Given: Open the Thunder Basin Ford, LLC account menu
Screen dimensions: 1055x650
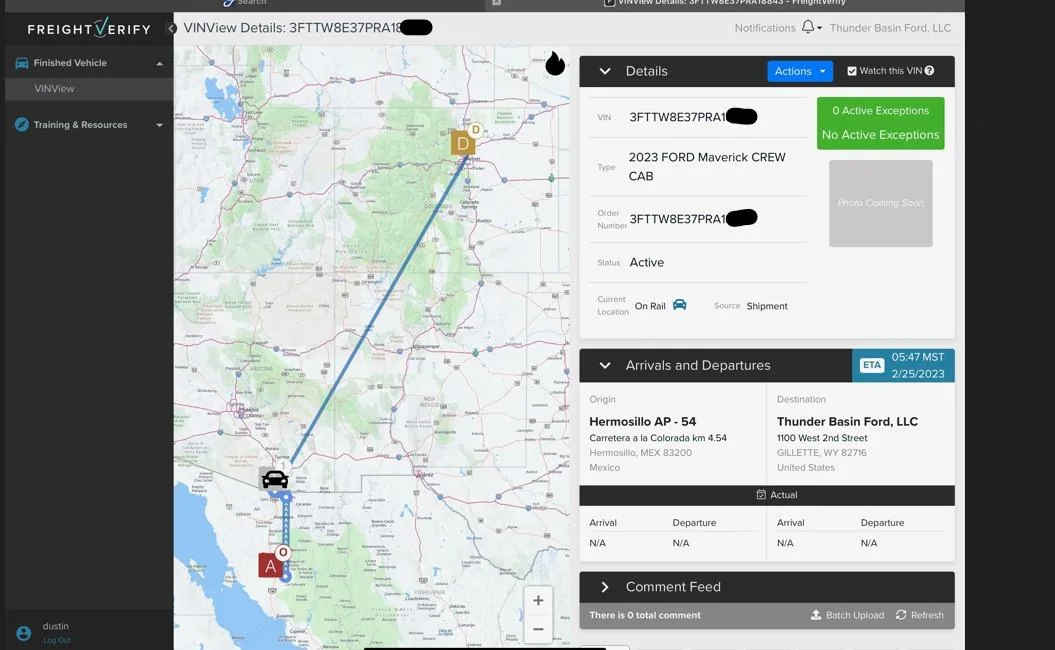Looking at the screenshot, I should [x=890, y=28].
